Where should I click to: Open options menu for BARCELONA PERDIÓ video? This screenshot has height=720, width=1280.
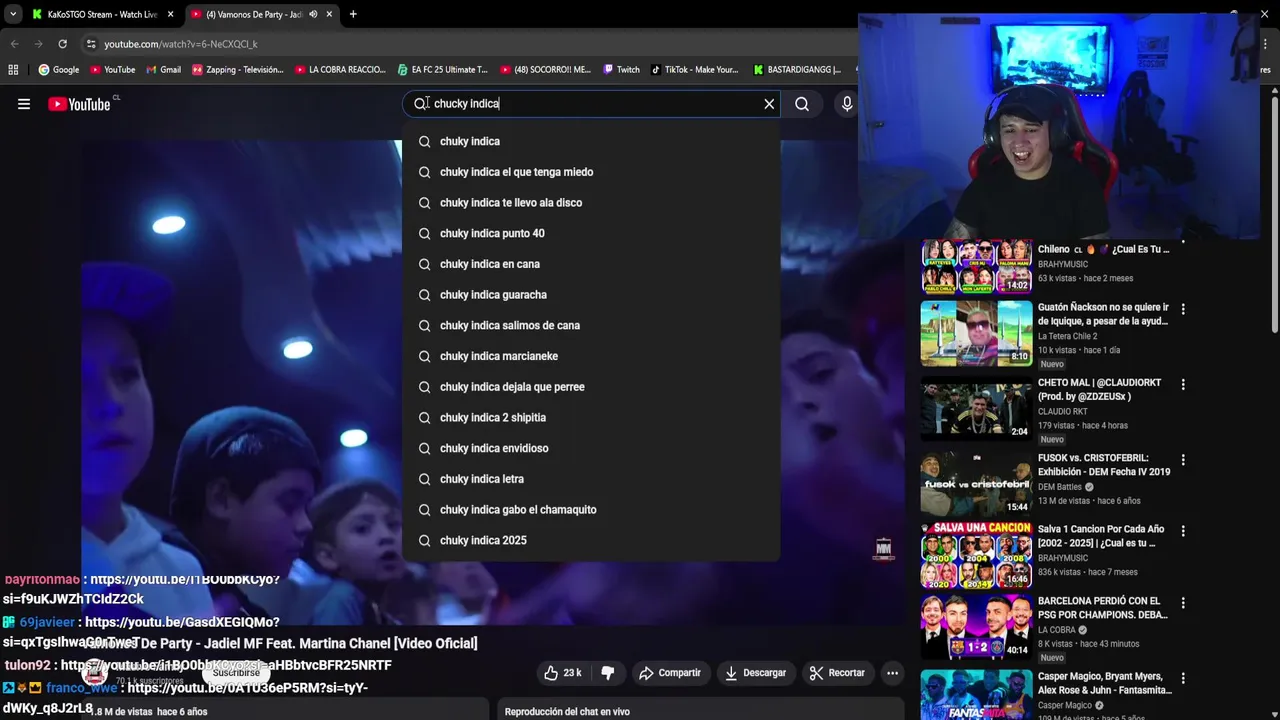pos(1183,603)
